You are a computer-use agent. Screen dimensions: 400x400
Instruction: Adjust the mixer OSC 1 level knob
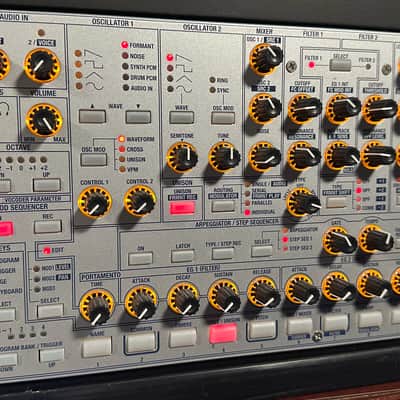tap(266, 59)
